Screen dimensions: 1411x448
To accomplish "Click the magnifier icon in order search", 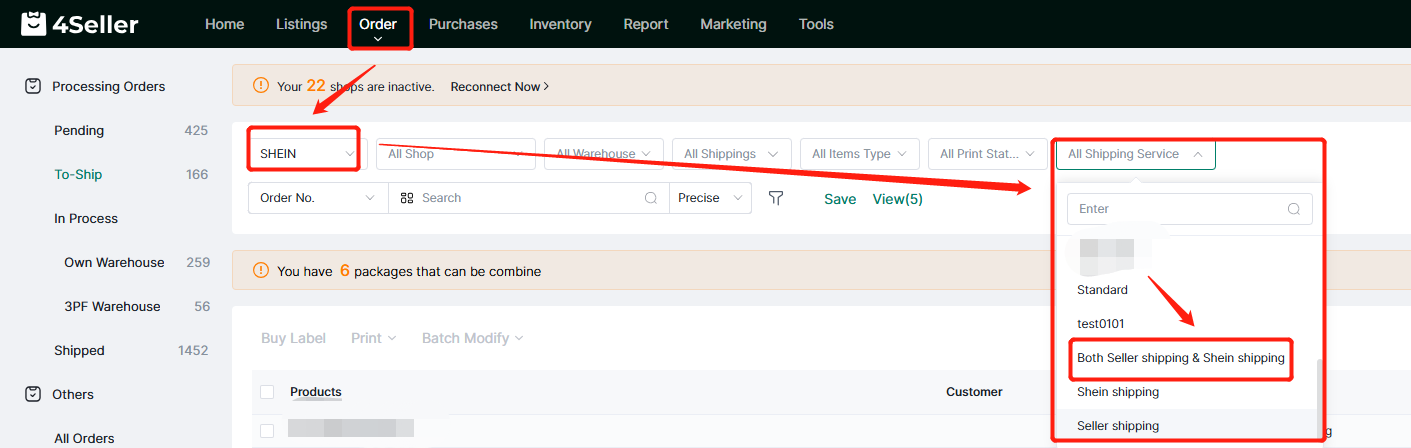I will pyautogui.click(x=651, y=198).
